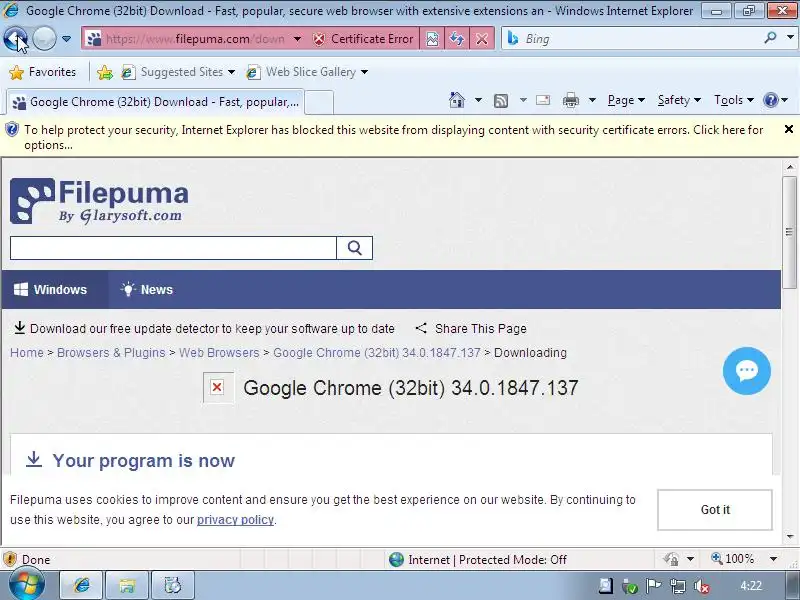Open the blue chat bubble widget
The width and height of the screenshot is (800, 600).
coord(746,371)
